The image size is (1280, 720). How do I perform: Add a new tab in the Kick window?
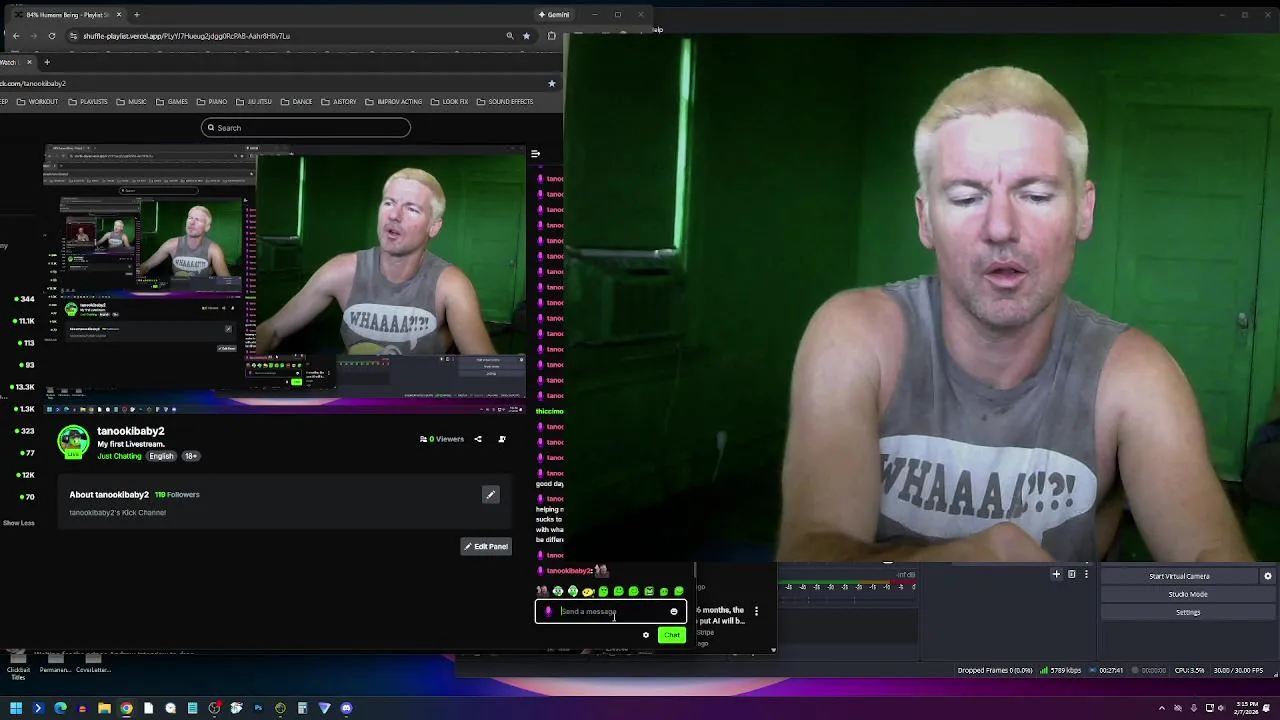[46, 62]
